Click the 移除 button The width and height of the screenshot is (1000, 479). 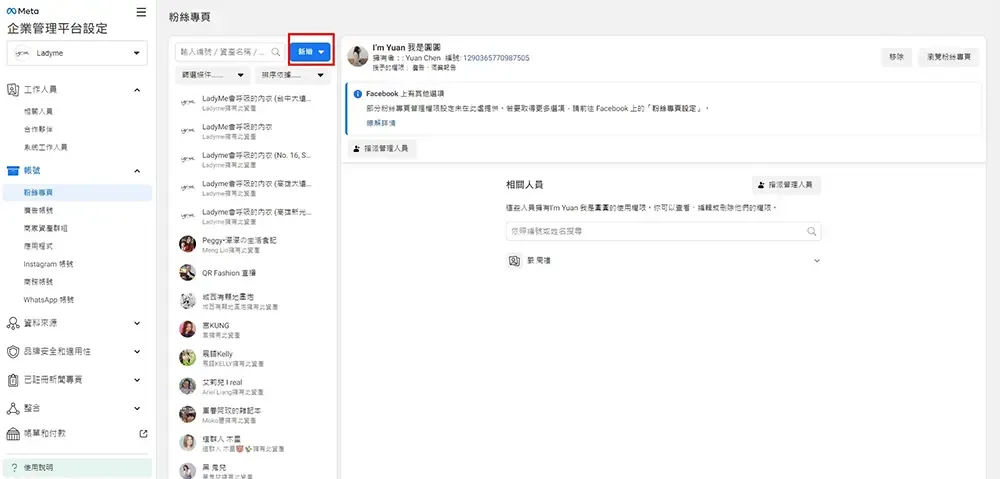pyautogui.click(x=896, y=57)
